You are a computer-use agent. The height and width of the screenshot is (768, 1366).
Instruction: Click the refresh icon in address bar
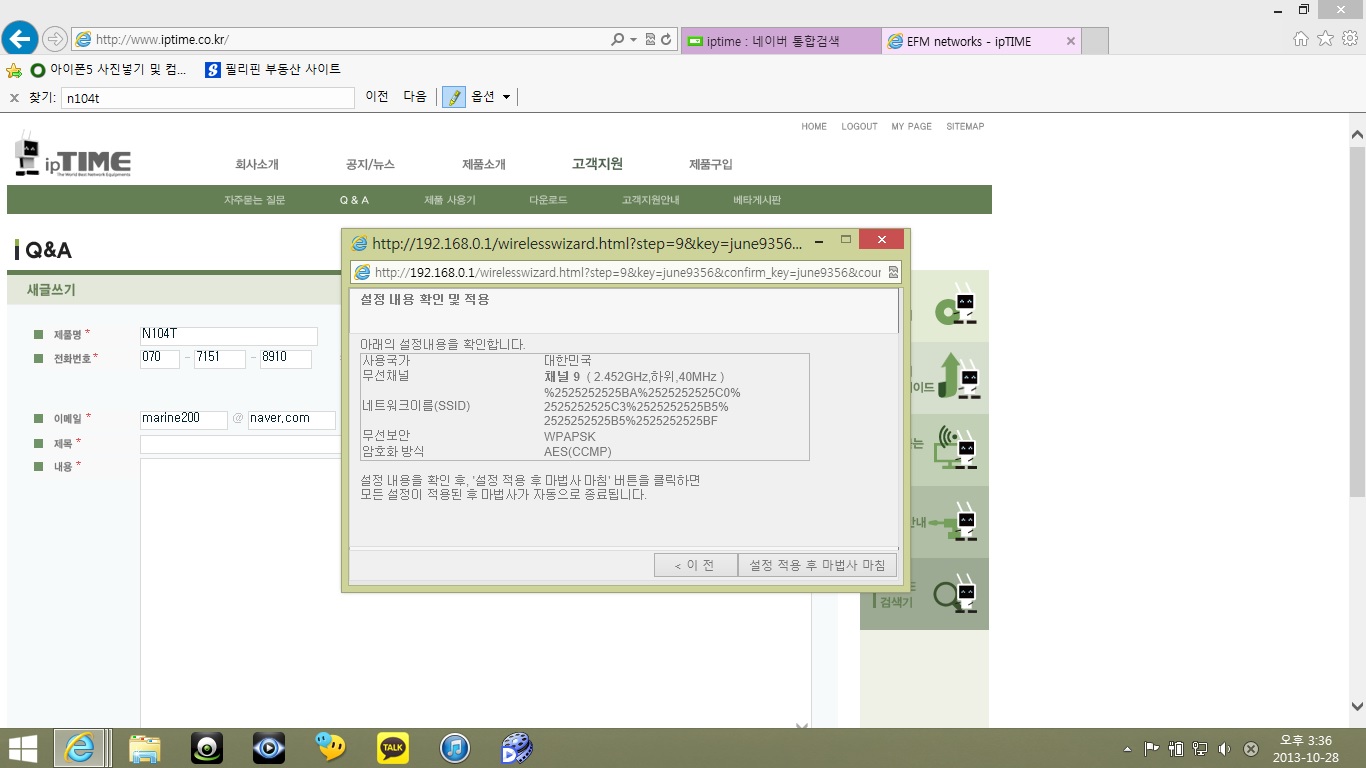(x=666, y=40)
